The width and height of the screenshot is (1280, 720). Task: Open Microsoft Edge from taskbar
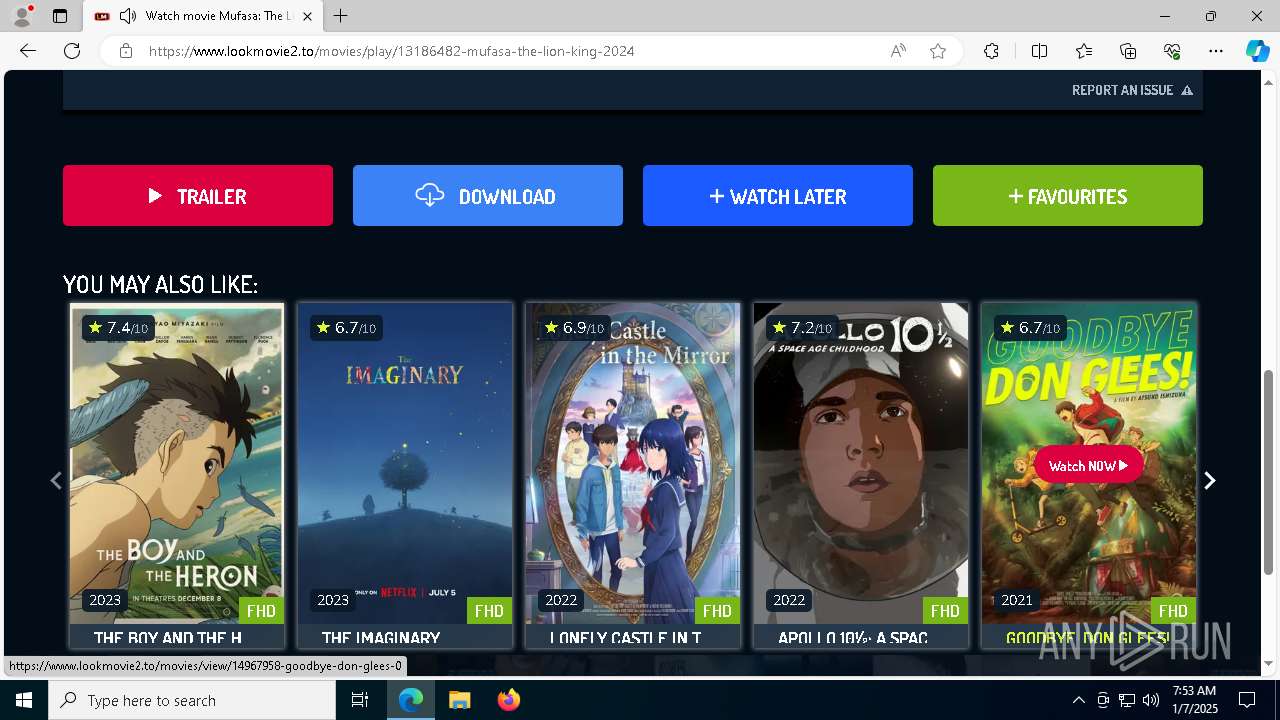click(x=411, y=700)
